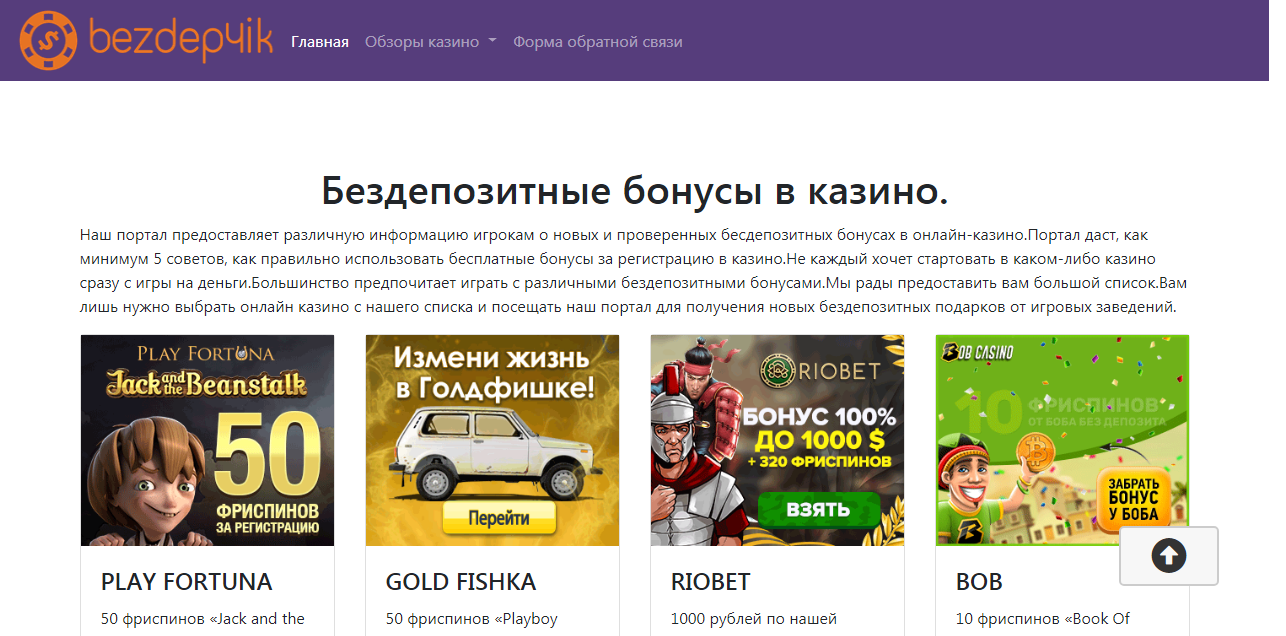Click text 1000 рублей по нашей
Image resolution: width=1286 pixels, height=636 pixels.
[754, 619]
